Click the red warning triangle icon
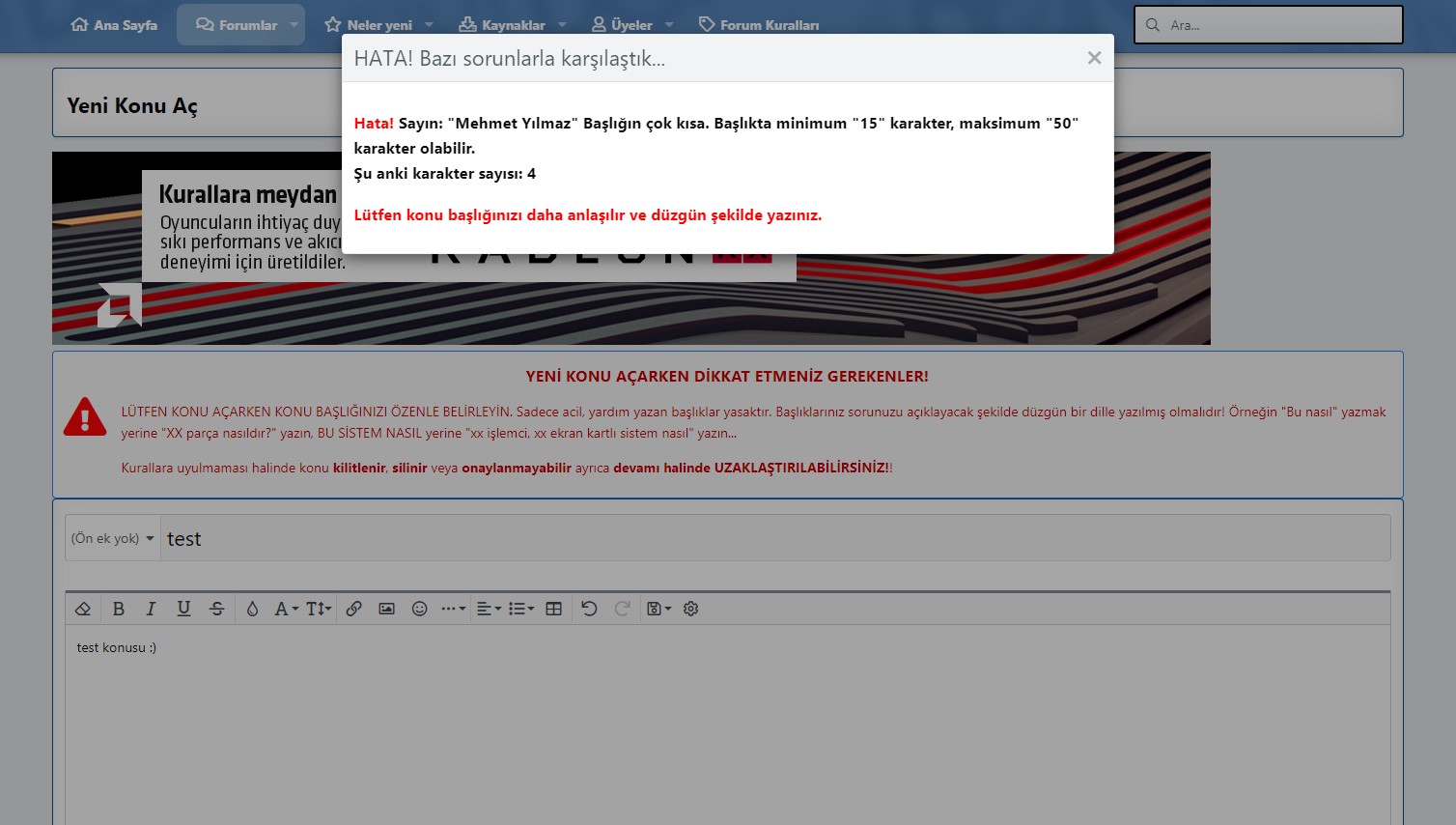Image resolution: width=1456 pixels, height=825 pixels. [85, 416]
